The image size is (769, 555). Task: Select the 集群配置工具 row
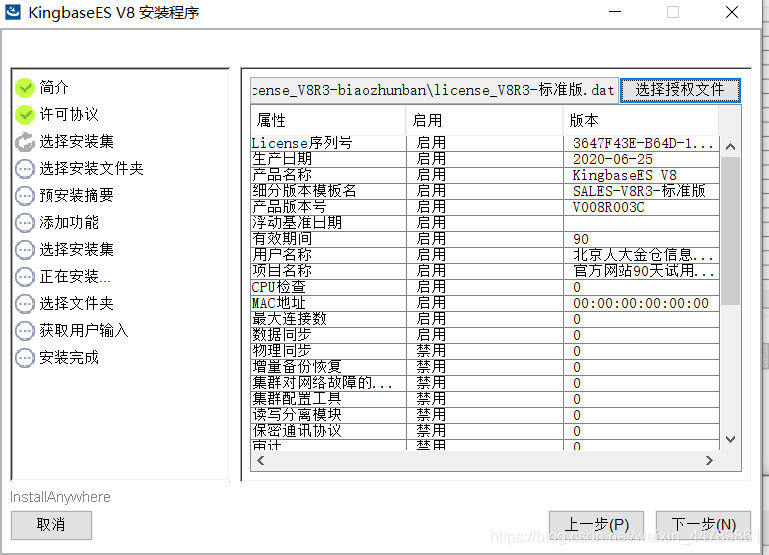pyautogui.click(x=485, y=399)
